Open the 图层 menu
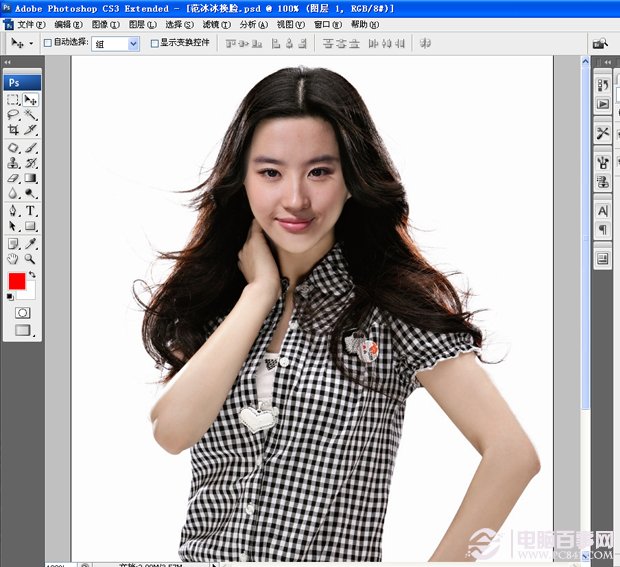The image size is (620, 567). [x=142, y=25]
